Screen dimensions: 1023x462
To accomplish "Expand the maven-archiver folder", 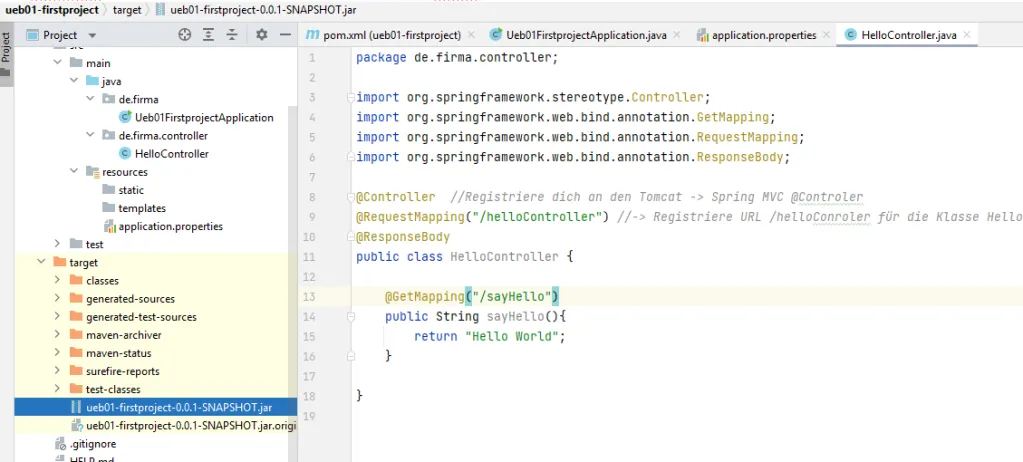I will tap(58, 335).
